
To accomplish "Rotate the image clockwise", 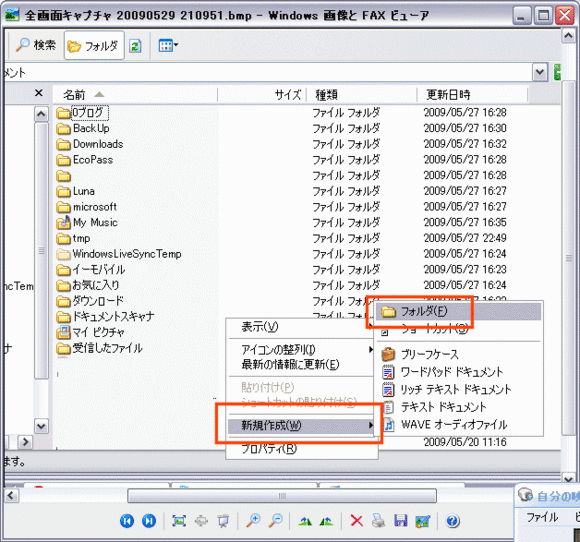I will point(305,521).
